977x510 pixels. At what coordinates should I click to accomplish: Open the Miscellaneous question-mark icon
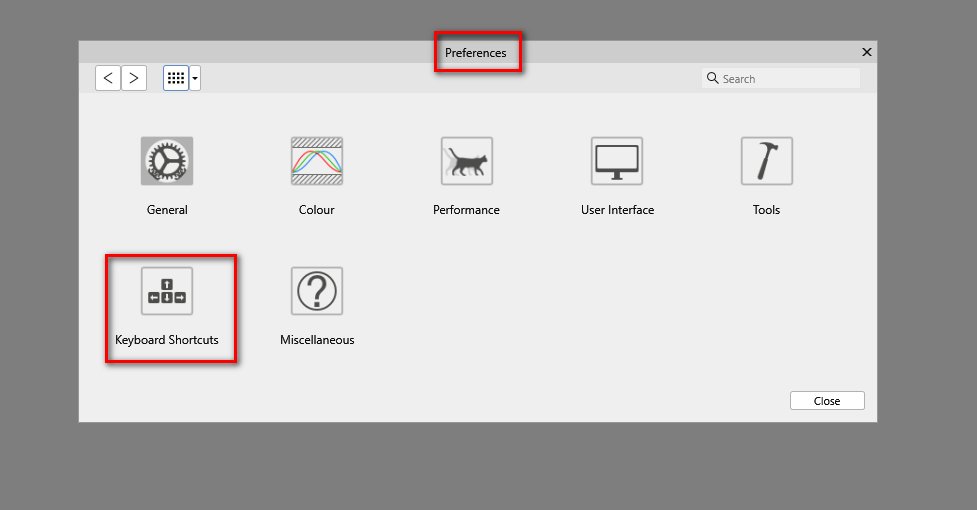[317, 291]
